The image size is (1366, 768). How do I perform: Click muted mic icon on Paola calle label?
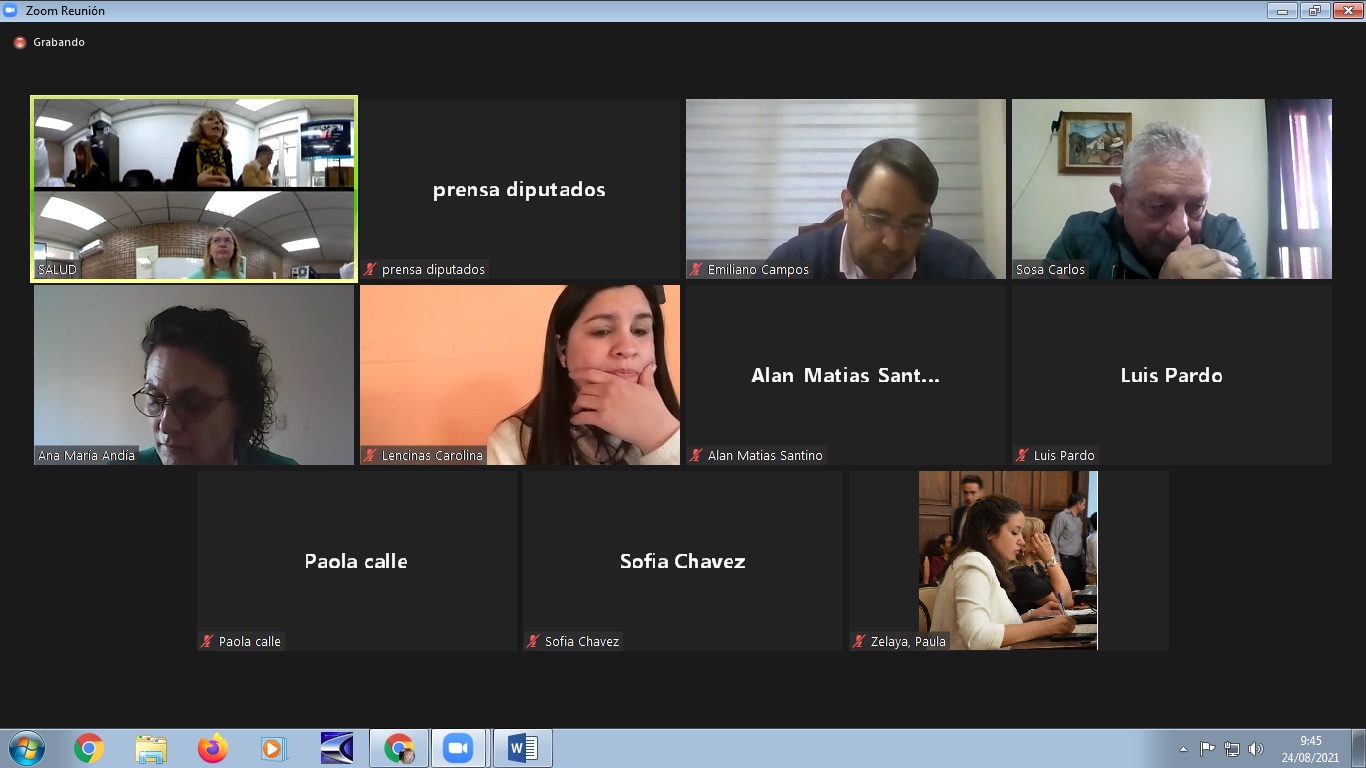click(207, 642)
